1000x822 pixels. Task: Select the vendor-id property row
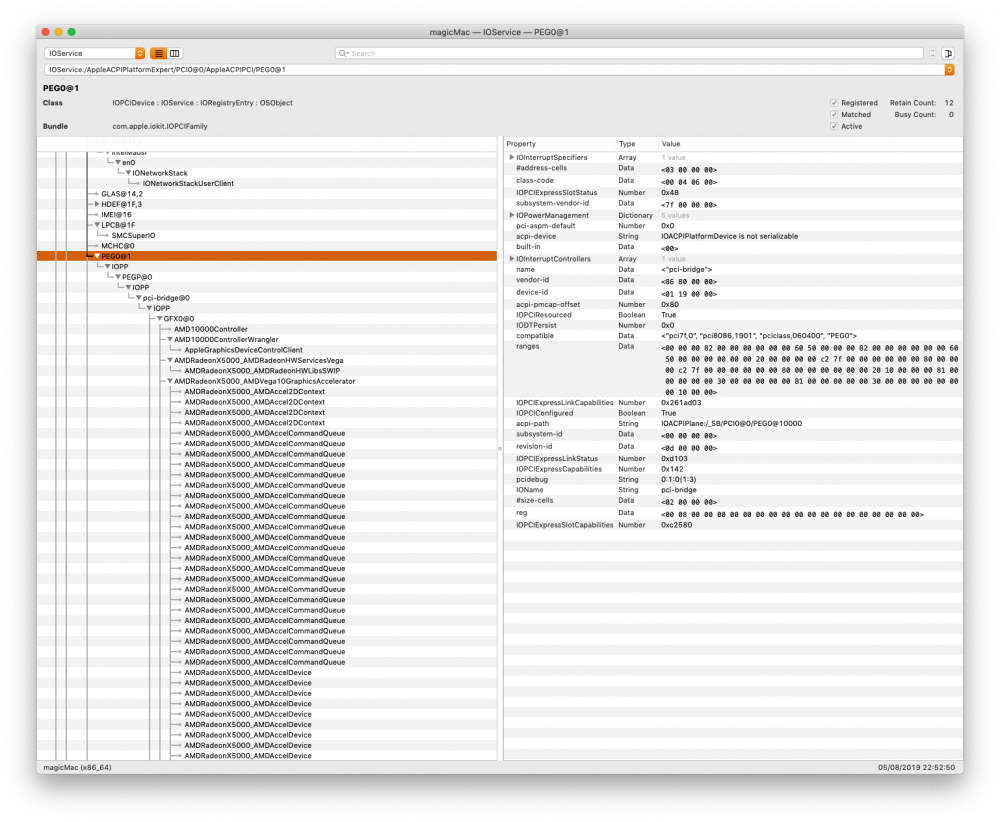point(733,281)
